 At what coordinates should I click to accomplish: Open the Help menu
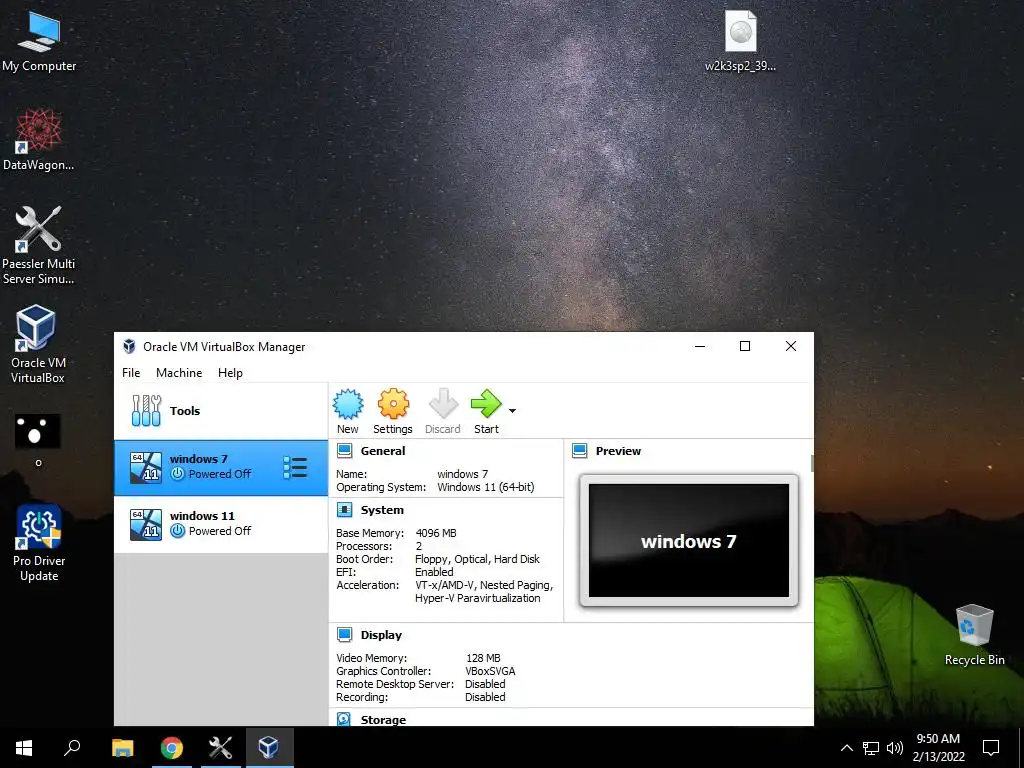coord(230,372)
